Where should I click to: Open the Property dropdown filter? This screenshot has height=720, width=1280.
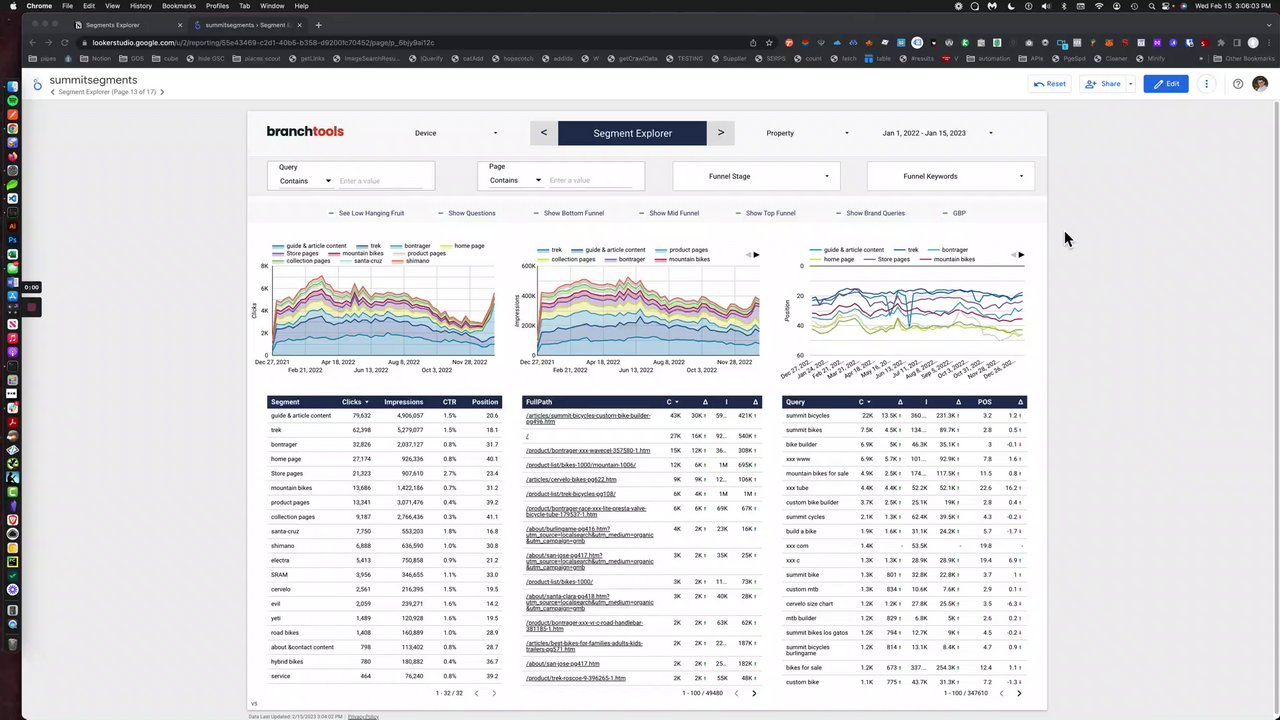[x=808, y=133]
